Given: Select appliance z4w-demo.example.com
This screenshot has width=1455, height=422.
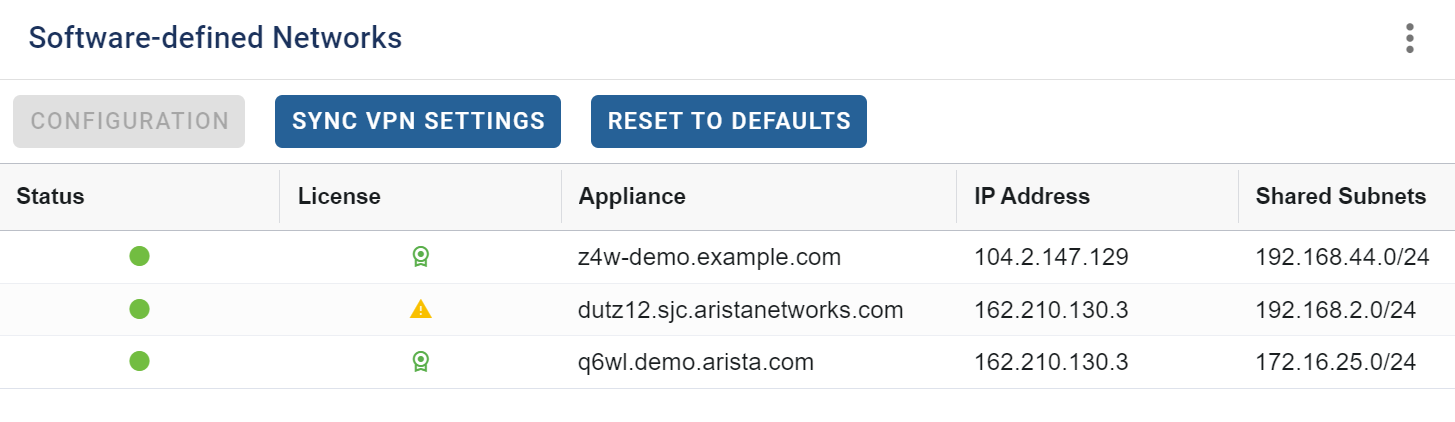Looking at the screenshot, I should pyautogui.click(x=710, y=257).
